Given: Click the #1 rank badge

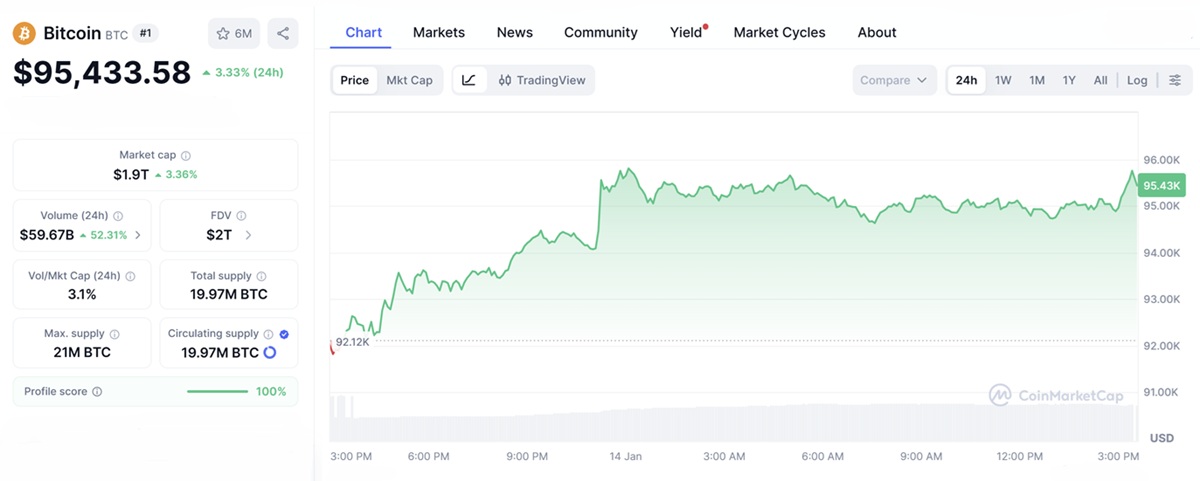Looking at the screenshot, I should coord(146,33).
